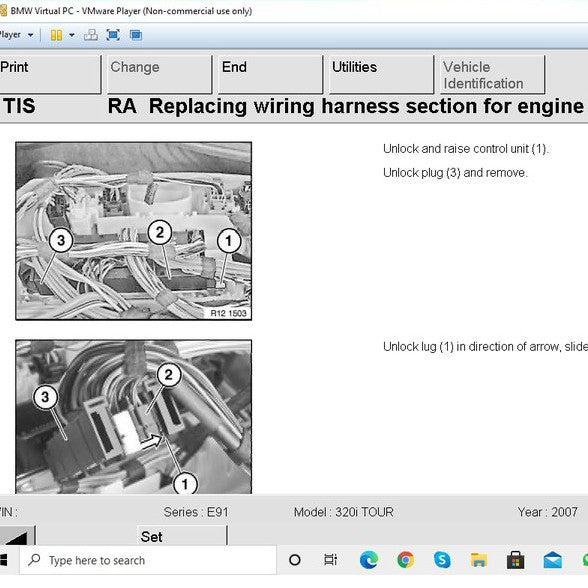Screen dimensions: 588x588
Task: Open Task View icon in taskbar
Action: pyautogui.click(x=330, y=560)
